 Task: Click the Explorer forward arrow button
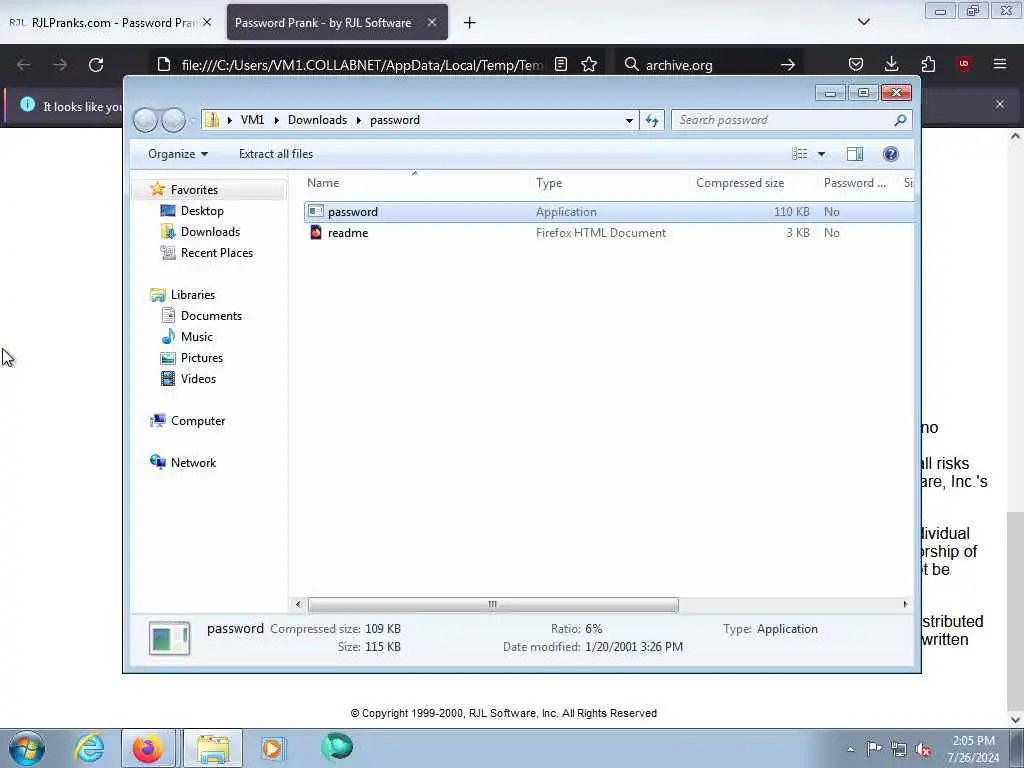(174, 120)
